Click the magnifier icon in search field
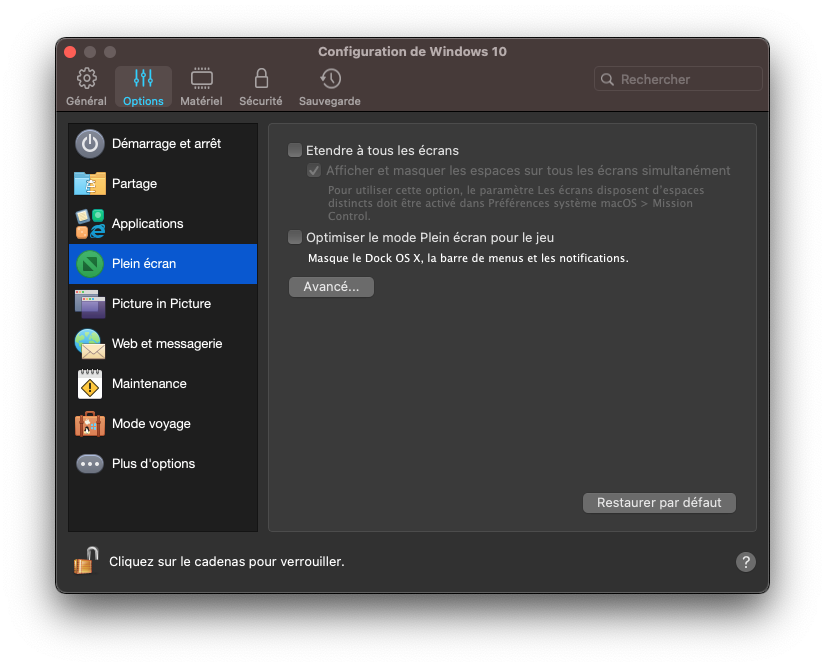The height and width of the screenshot is (667, 825). click(x=607, y=79)
